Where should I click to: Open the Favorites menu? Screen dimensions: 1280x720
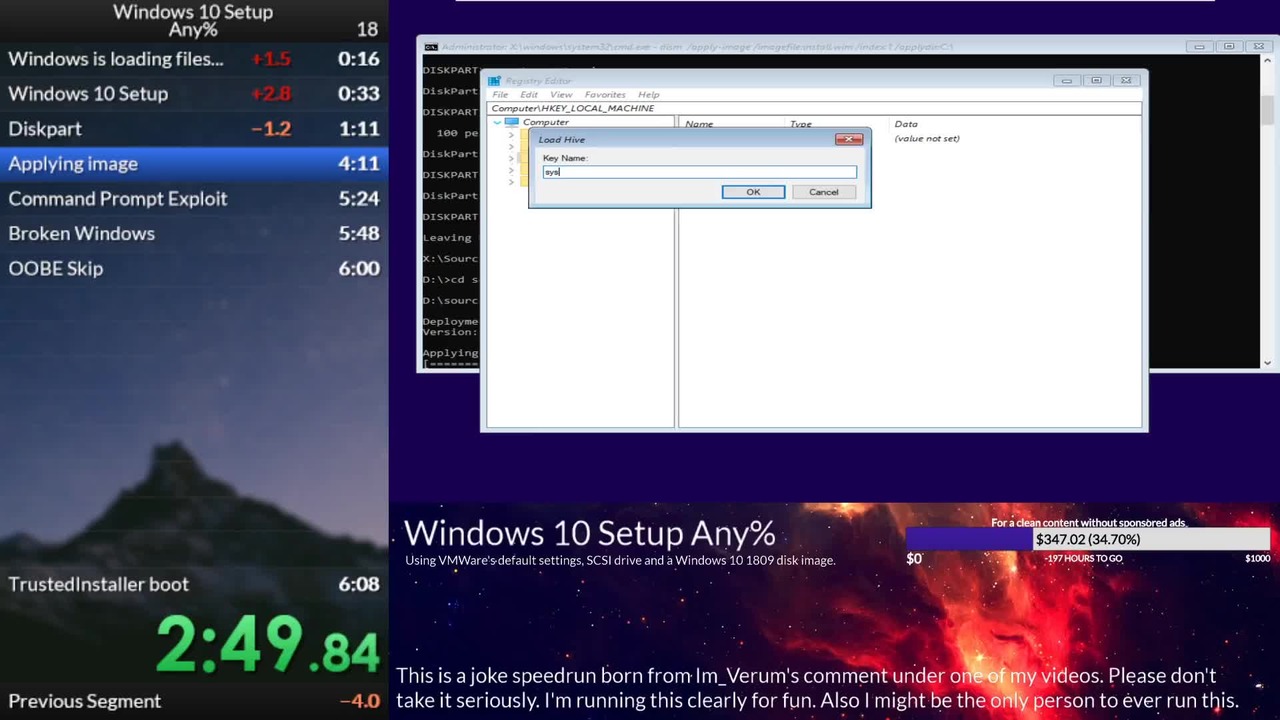[x=604, y=95]
